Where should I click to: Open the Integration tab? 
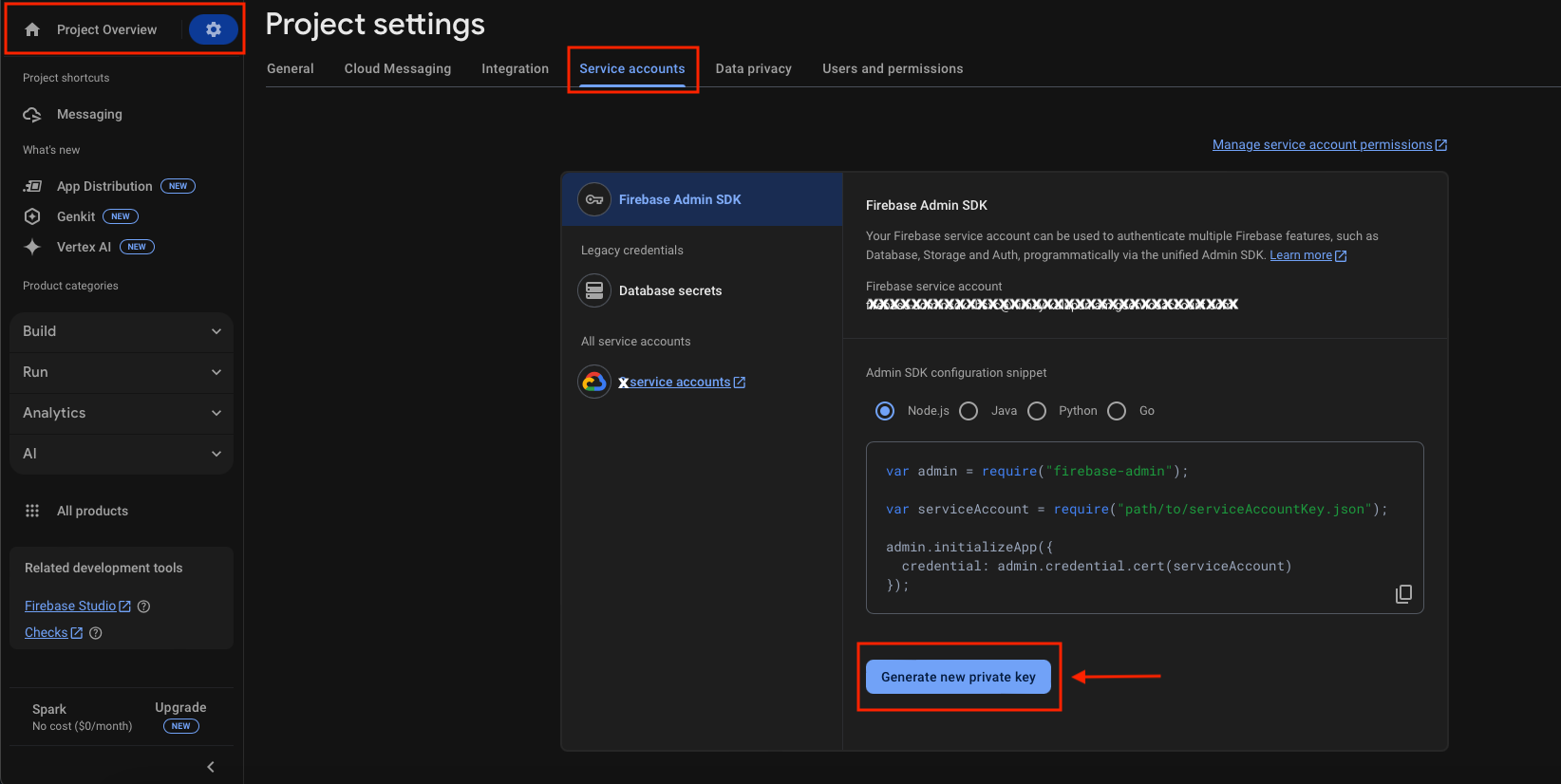coord(515,68)
